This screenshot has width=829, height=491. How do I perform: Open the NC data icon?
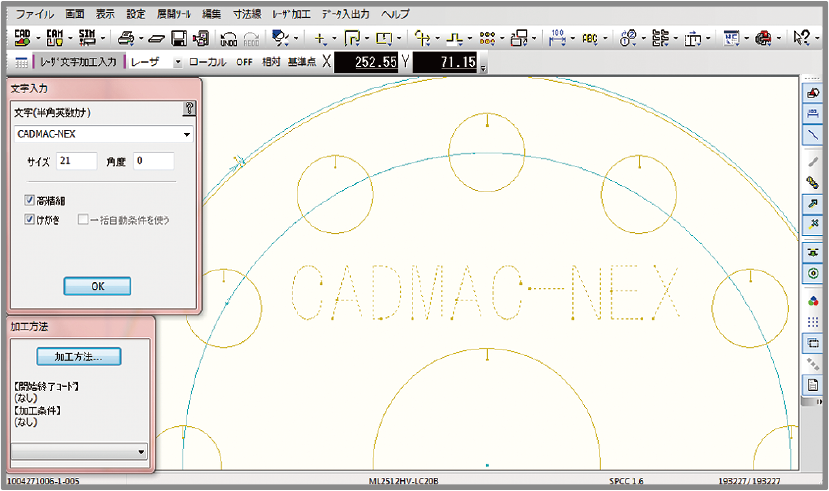click(732, 38)
